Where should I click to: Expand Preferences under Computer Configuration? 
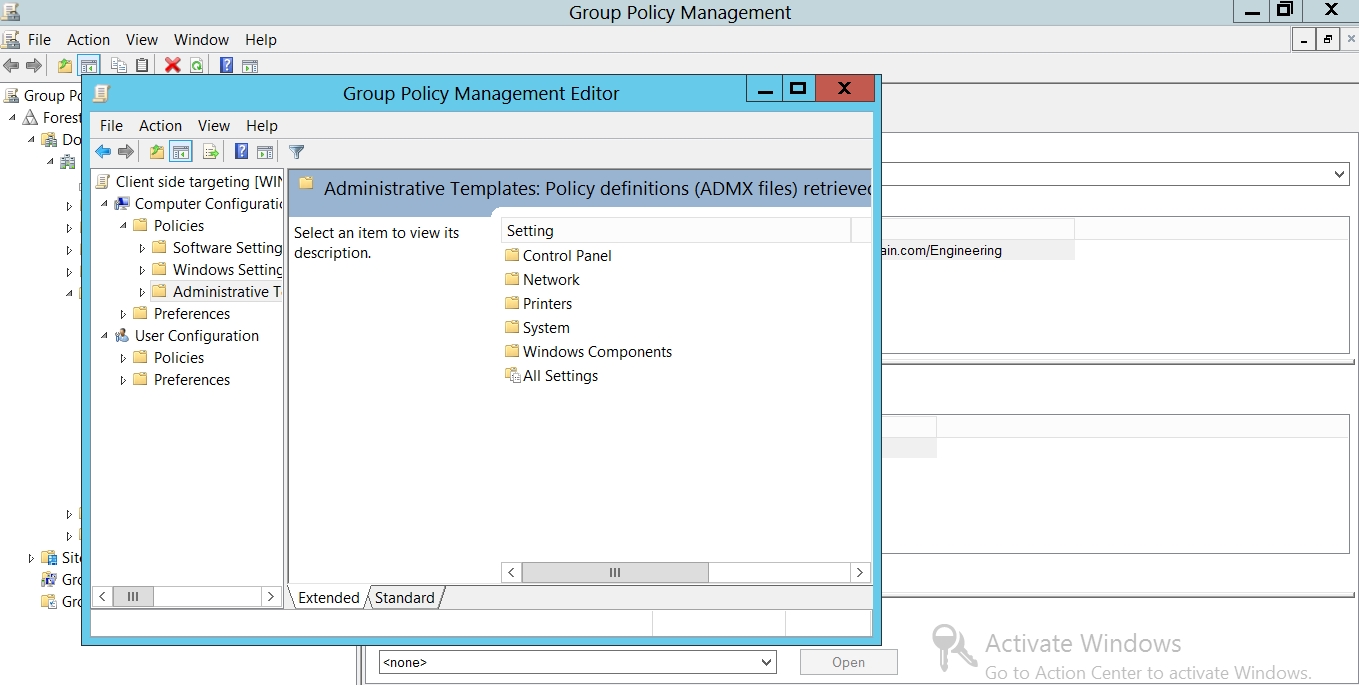[124, 314]
